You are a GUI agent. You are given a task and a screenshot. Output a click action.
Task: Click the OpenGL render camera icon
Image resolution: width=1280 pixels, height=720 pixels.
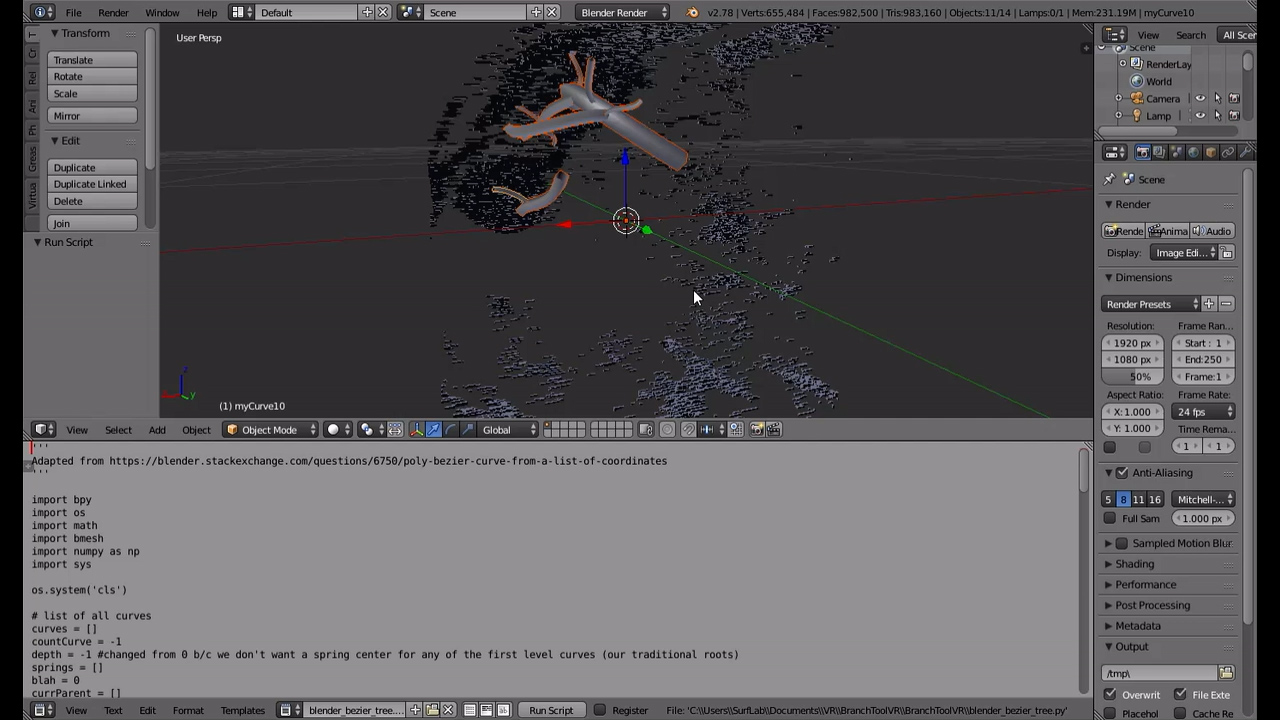[757, 430]
